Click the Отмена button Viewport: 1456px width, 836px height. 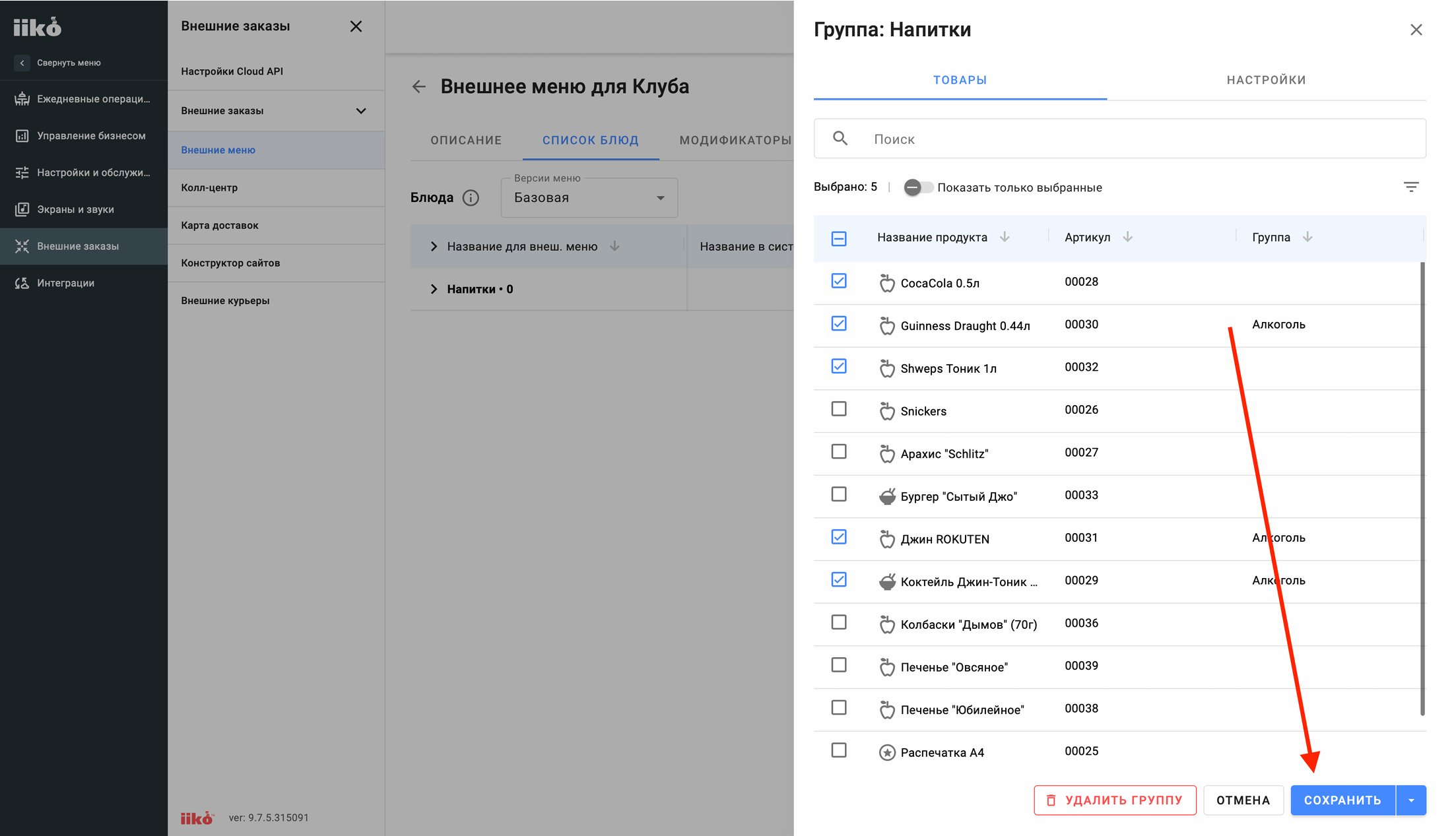pos(1243,800)
